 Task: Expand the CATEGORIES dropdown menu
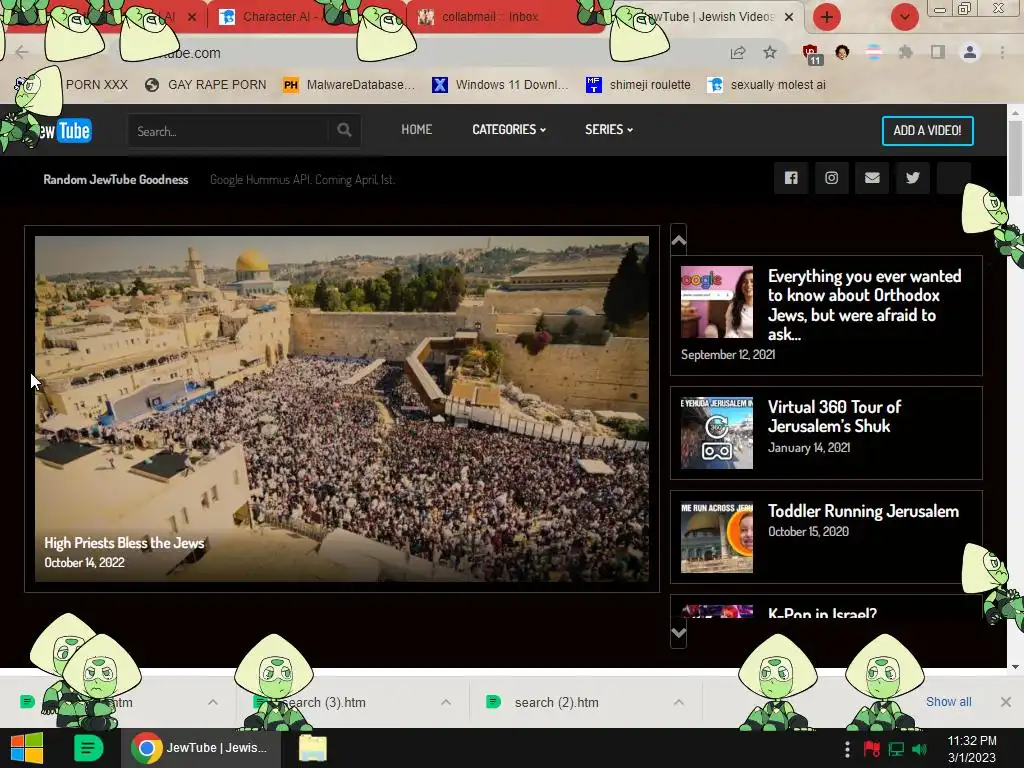pos(509,129)
